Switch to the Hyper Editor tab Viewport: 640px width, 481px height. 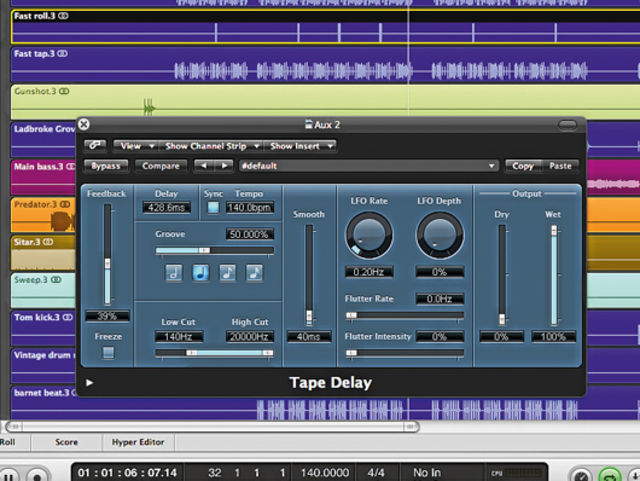[138, 442]
